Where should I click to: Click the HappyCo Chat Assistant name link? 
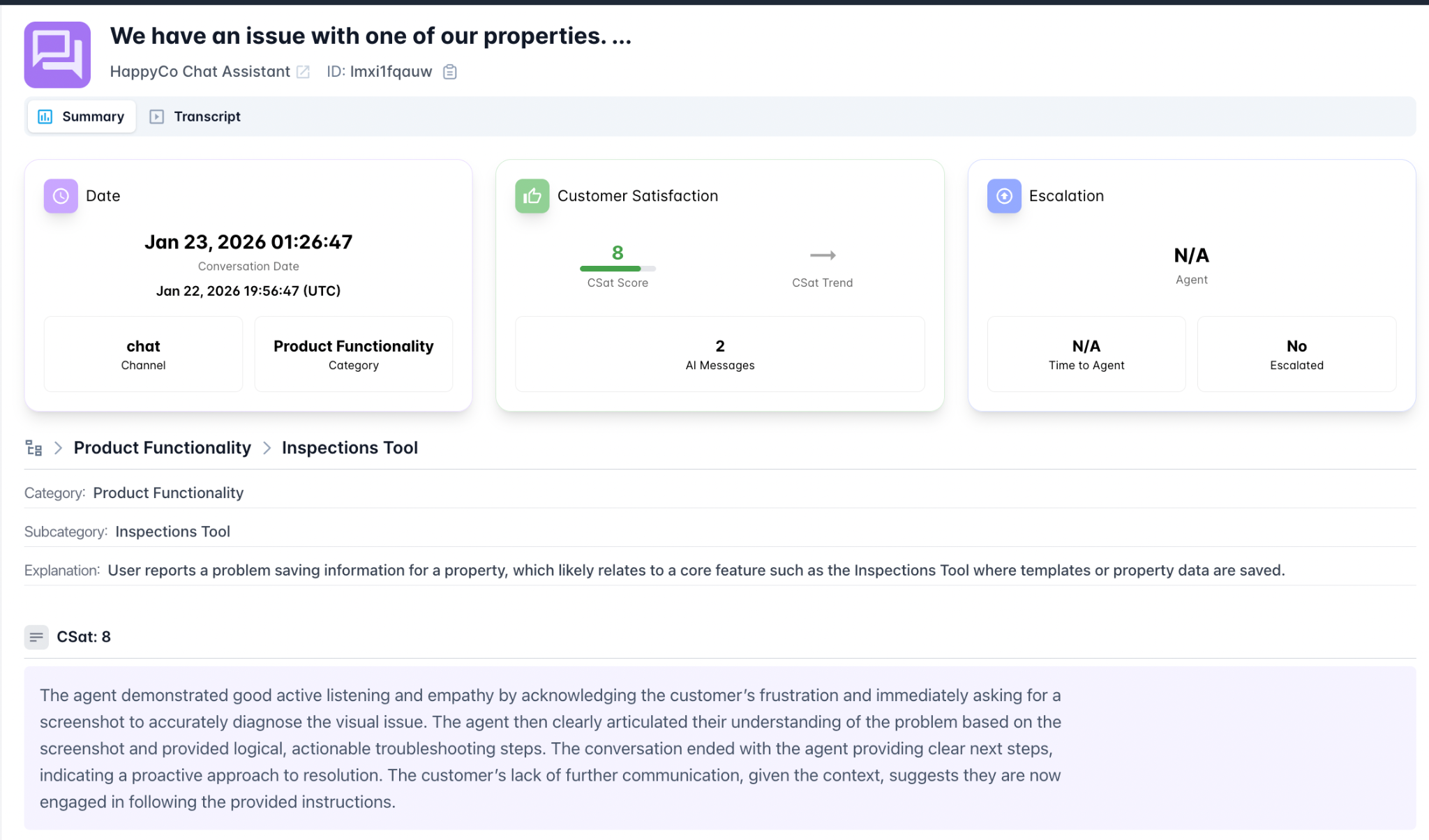tap(200, 72)
